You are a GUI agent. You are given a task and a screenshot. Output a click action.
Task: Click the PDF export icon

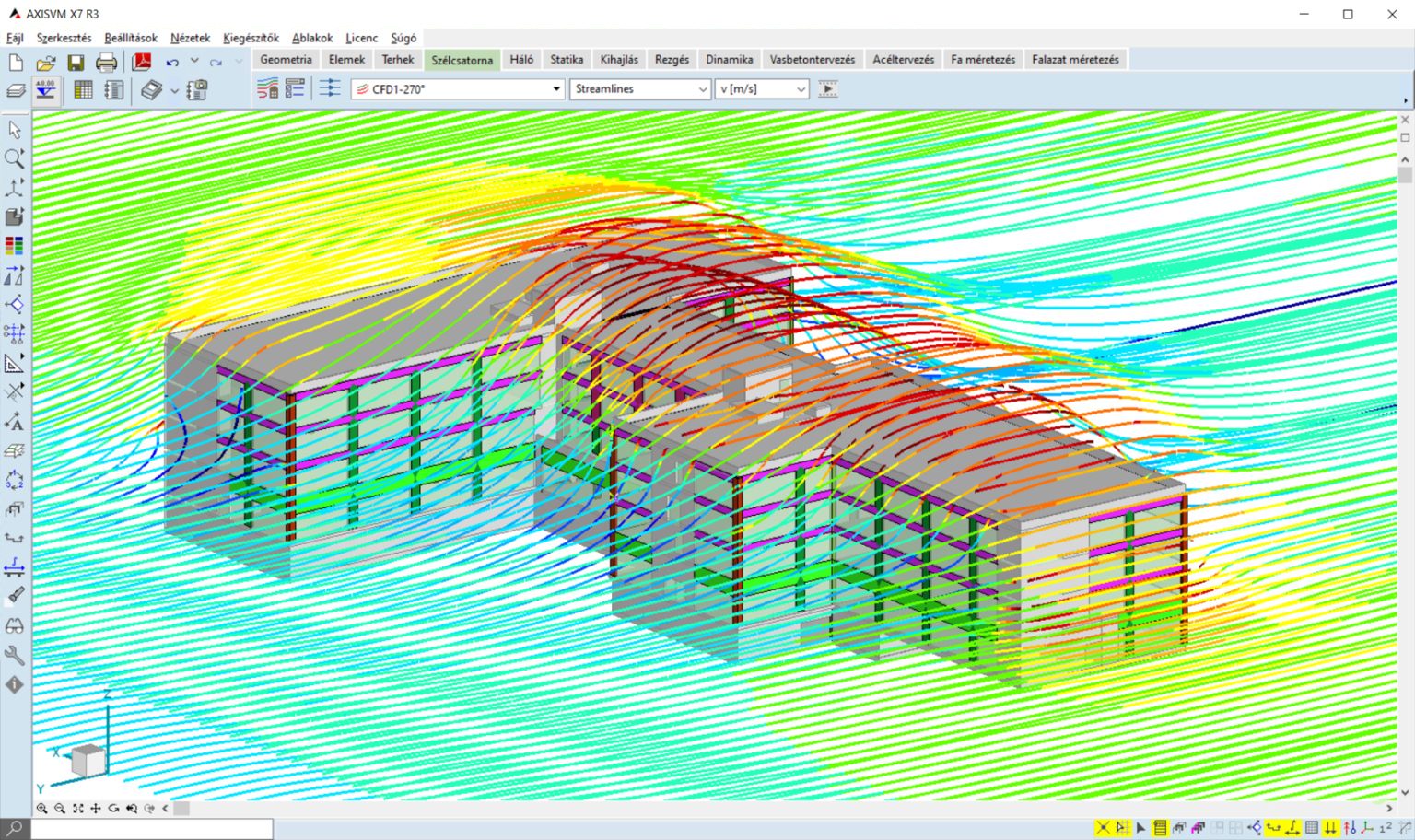coord(141,62)
